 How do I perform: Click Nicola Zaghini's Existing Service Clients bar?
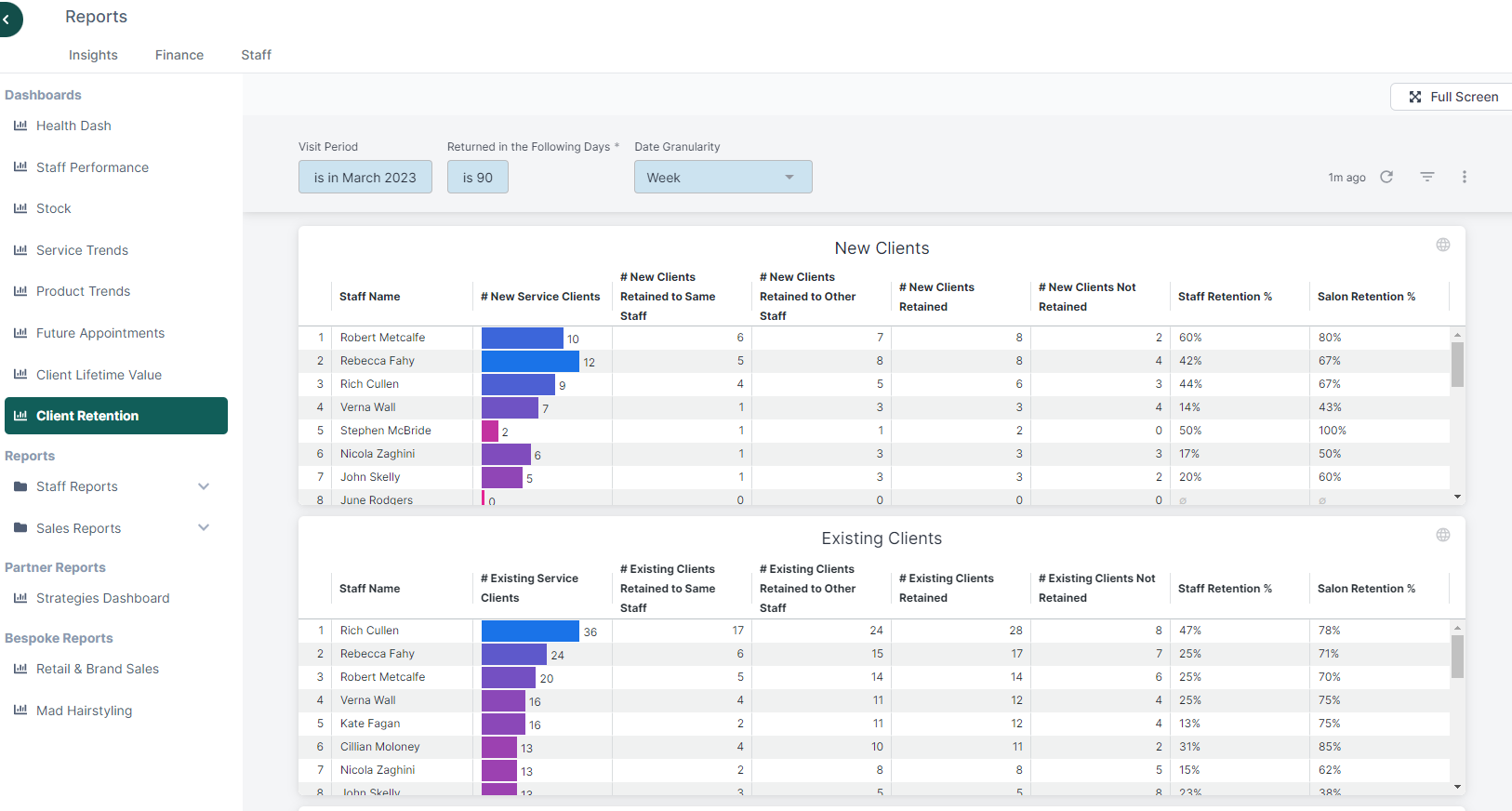coord(499,770)
